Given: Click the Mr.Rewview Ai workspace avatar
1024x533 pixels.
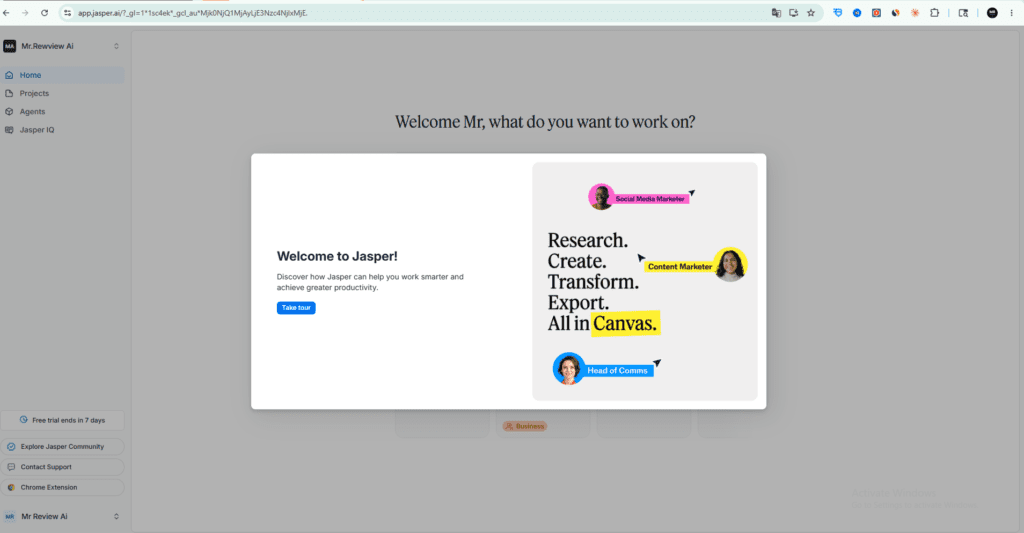Looking at the screenshot, I should pyautogui.click(x=10, y=46).
